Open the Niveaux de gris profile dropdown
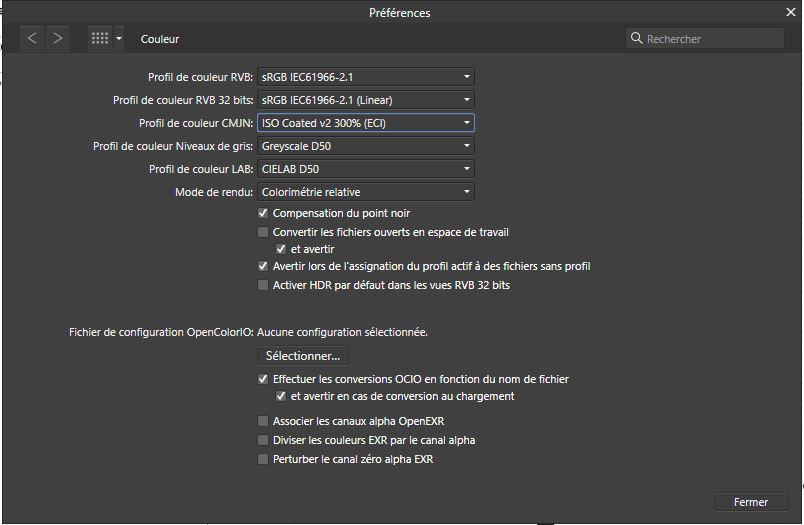Image resolution: width=804 pixels, height=525 pixels. 366,146
